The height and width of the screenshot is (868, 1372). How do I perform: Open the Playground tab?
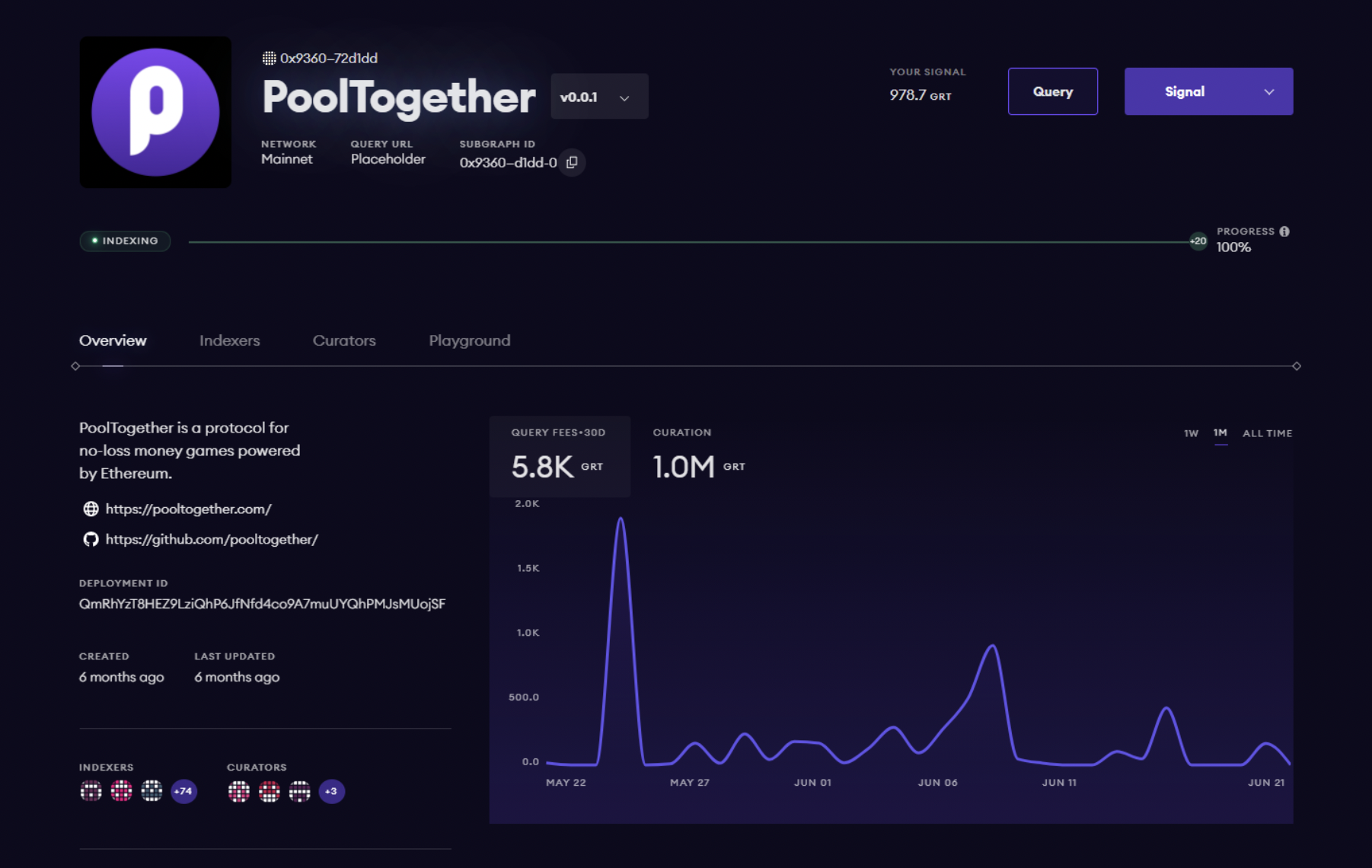[x=469, y=340]
